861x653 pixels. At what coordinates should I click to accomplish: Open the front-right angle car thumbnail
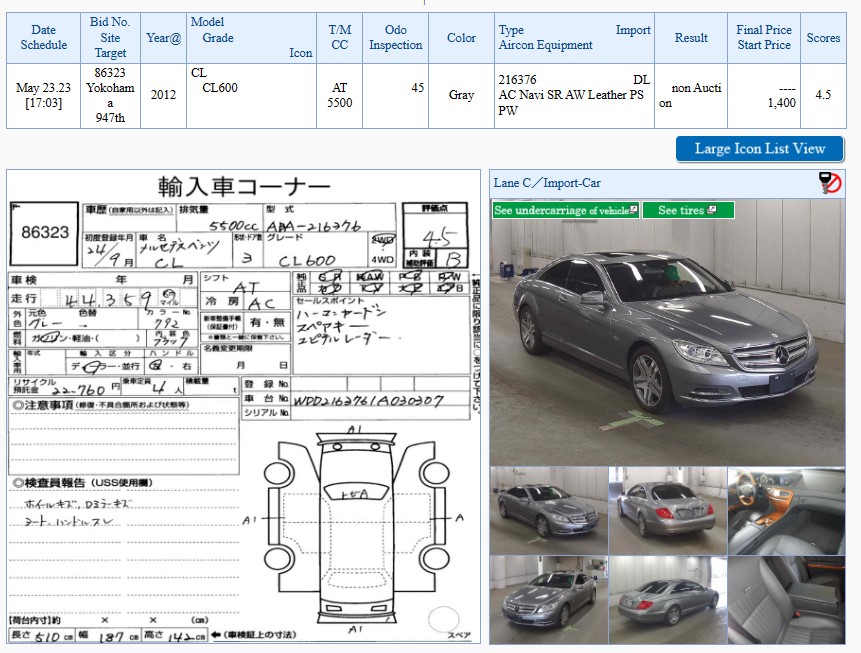[549, 511]
